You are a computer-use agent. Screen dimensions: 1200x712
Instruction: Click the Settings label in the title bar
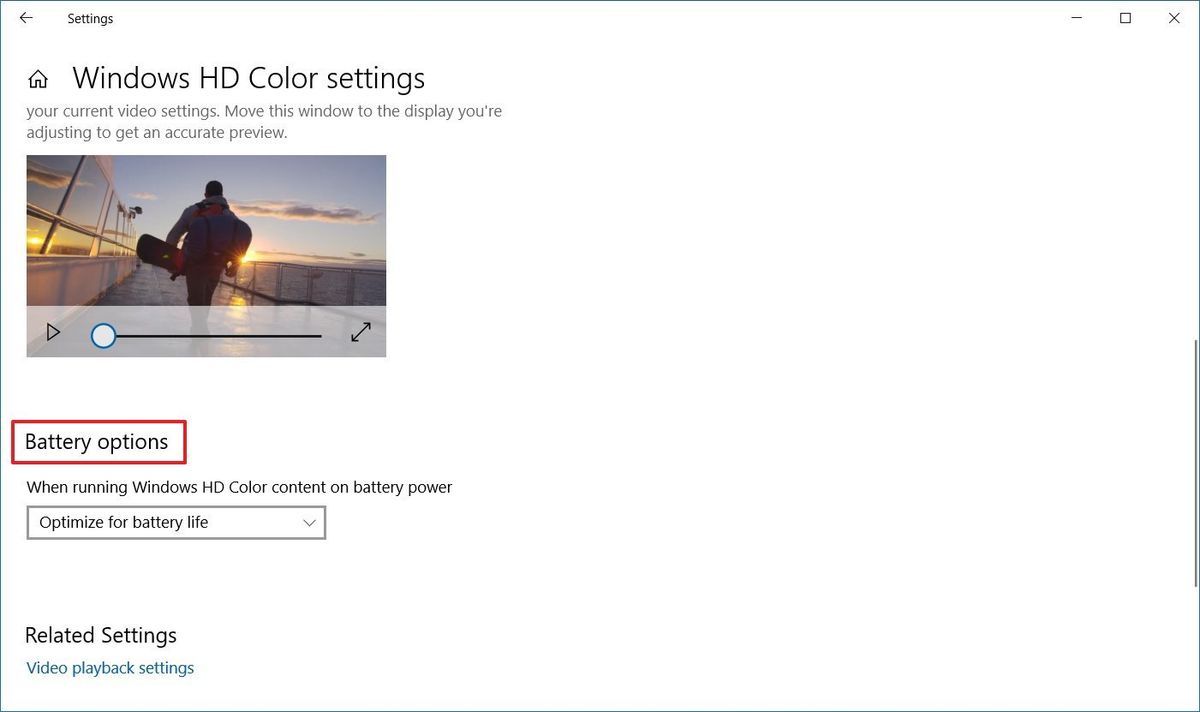coord(90,18)
